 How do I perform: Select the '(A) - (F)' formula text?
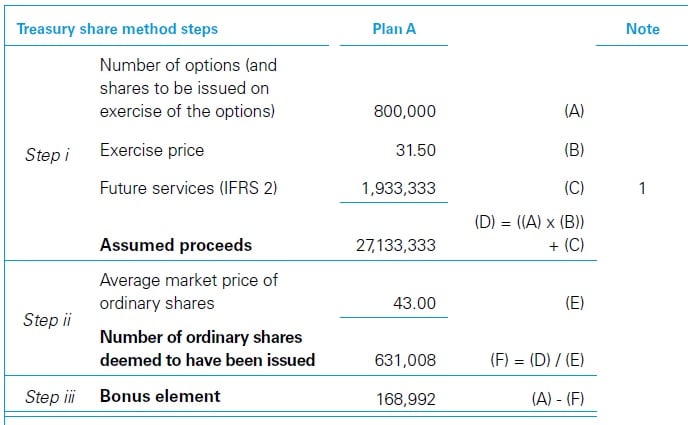pos(557,398)
